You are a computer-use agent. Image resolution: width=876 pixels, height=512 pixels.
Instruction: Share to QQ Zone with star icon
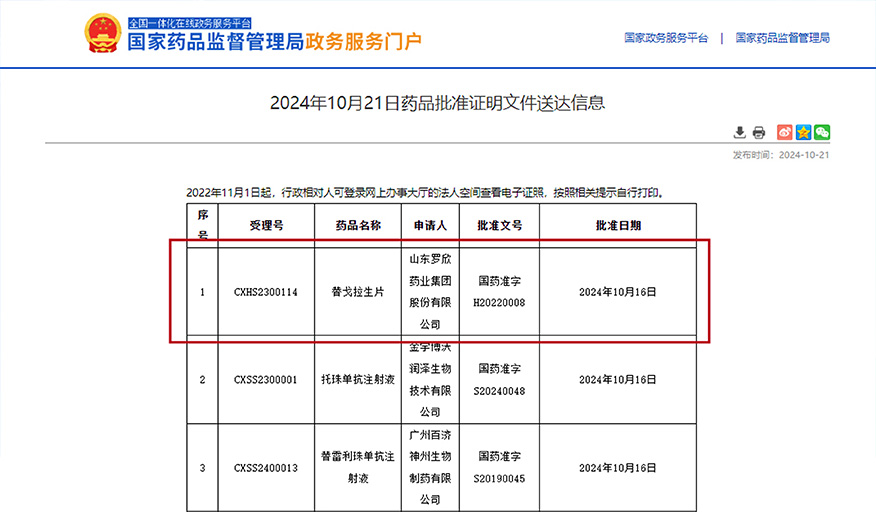(803, 132)
